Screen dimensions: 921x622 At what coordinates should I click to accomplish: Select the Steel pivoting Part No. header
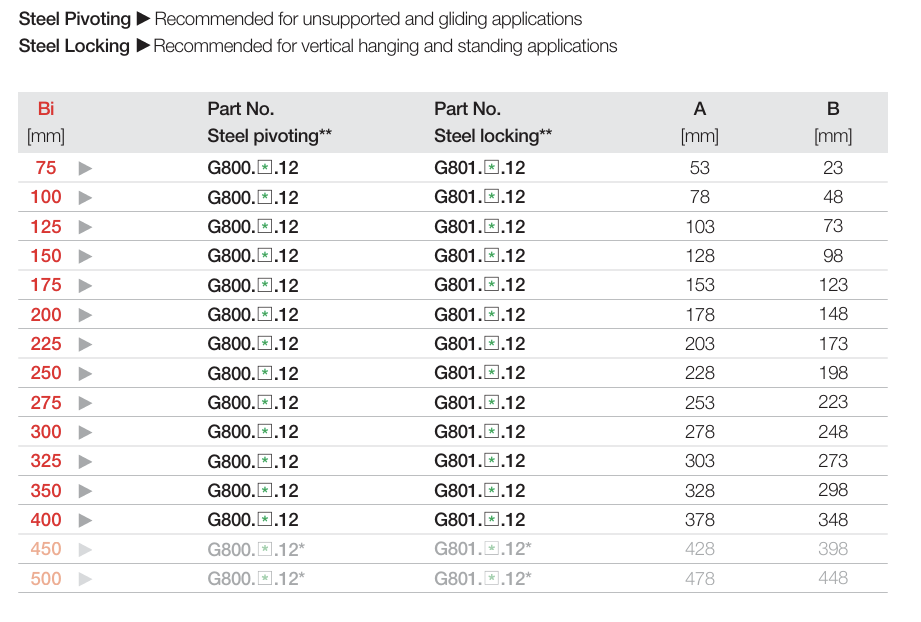tap(269, 122)
